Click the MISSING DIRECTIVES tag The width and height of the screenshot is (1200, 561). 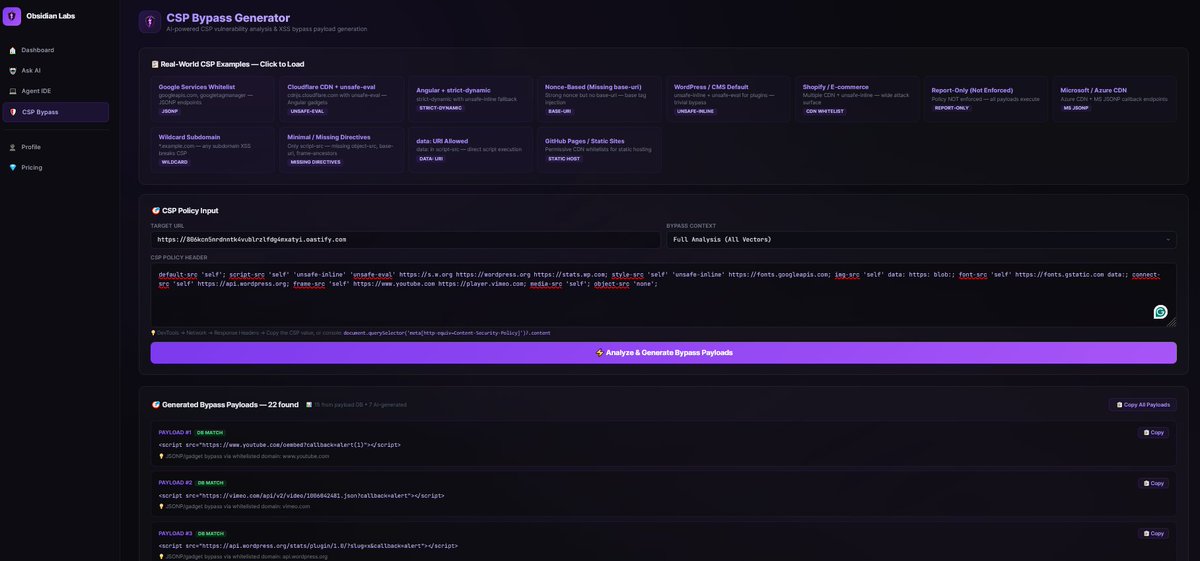(x=315, y=161)
